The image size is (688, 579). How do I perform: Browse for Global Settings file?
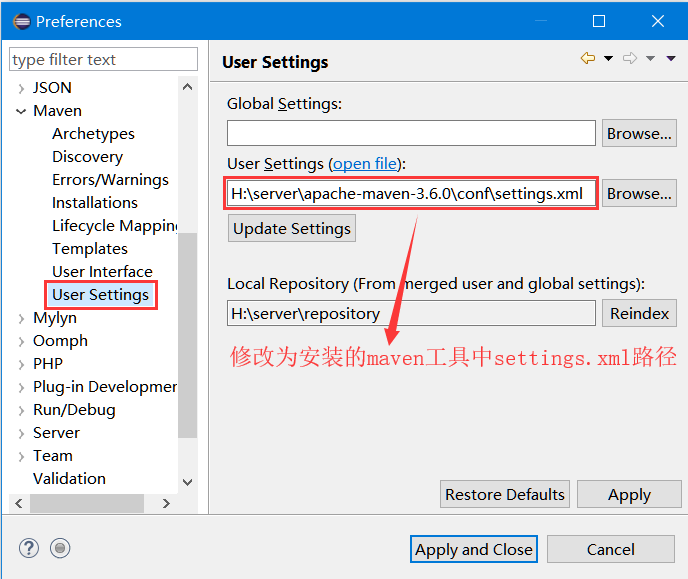pos(639,133)
